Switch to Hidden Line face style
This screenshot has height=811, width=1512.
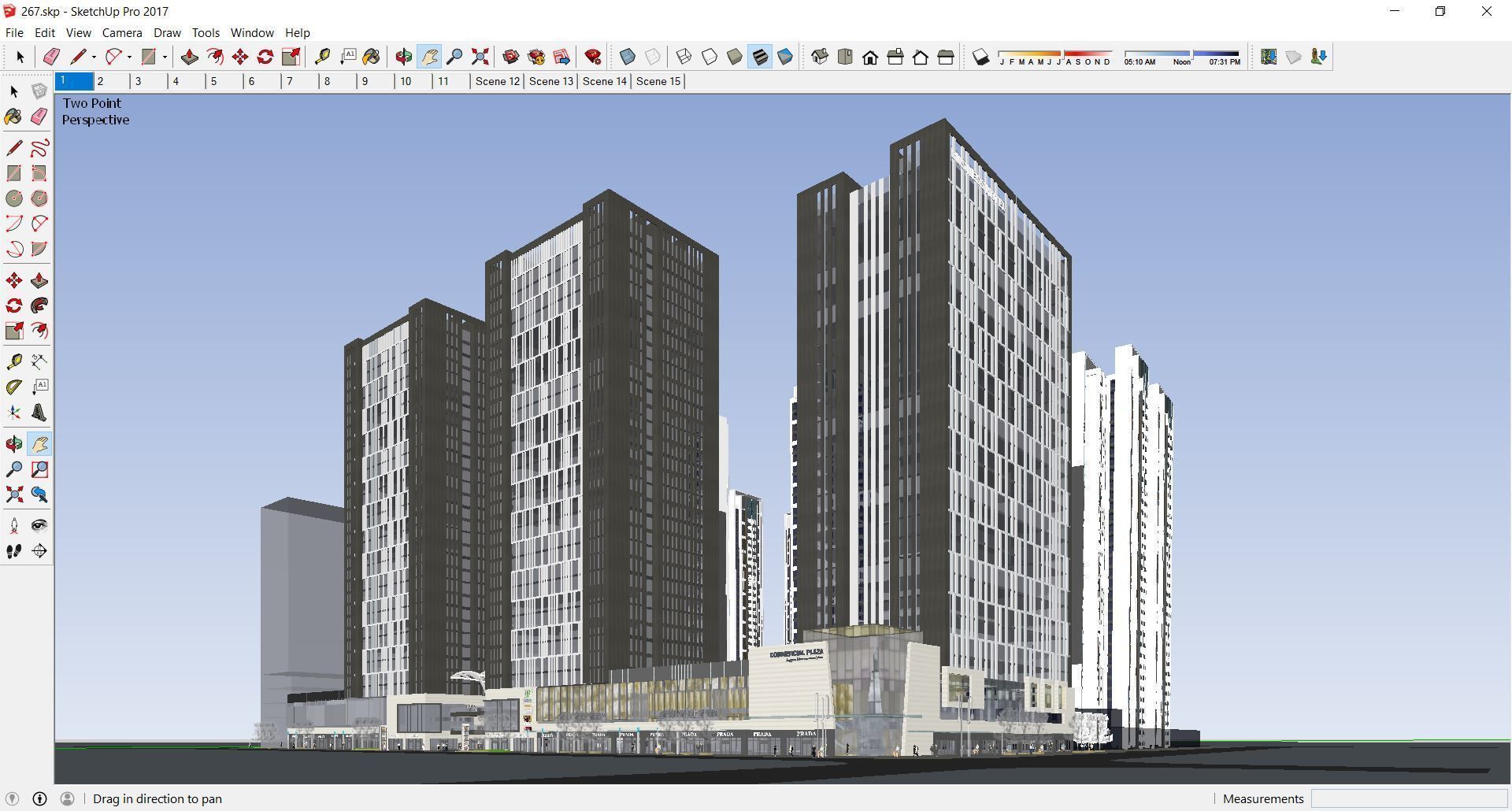tap(710, 57)
